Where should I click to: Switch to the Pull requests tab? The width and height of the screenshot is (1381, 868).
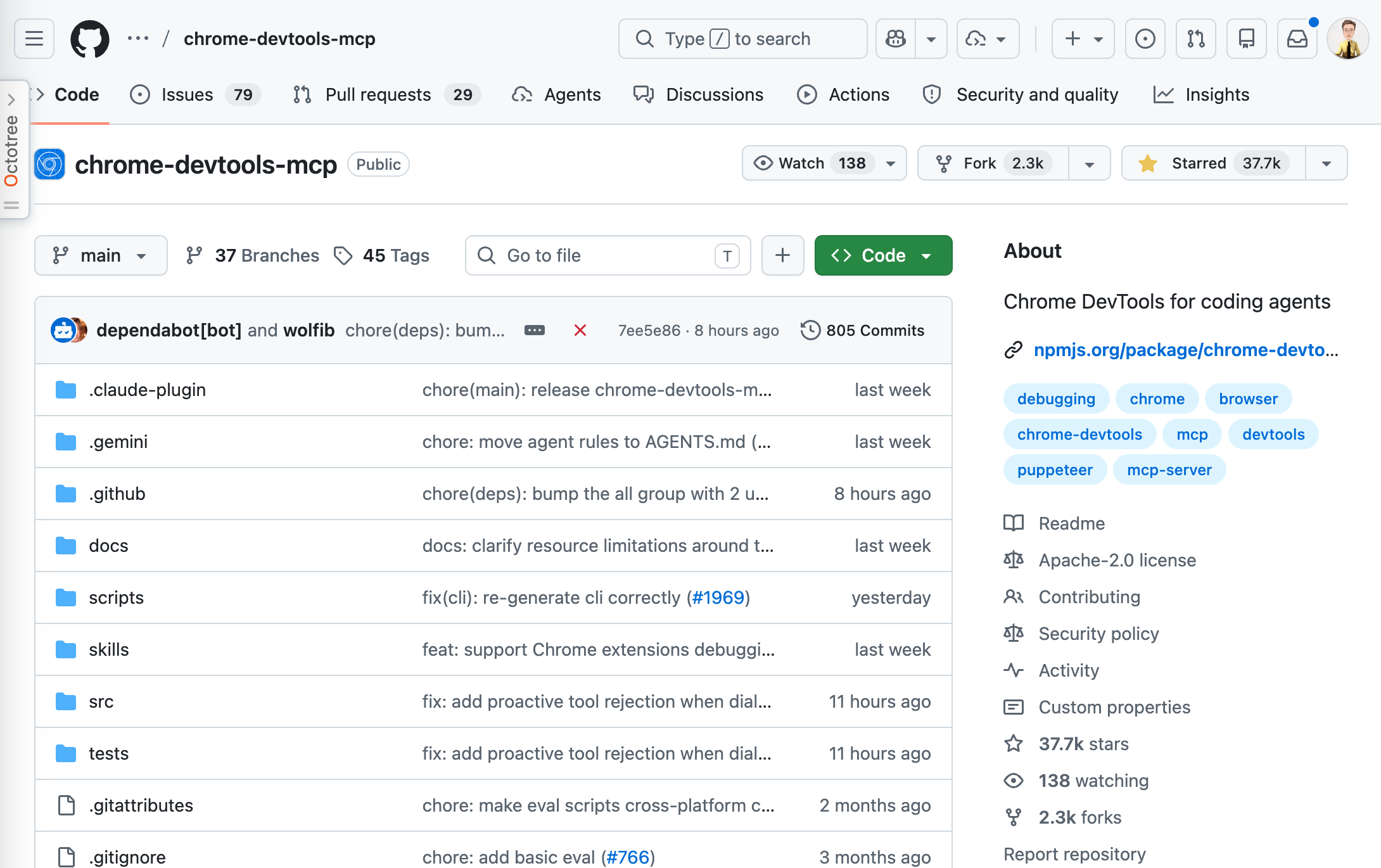click(386, 94)
